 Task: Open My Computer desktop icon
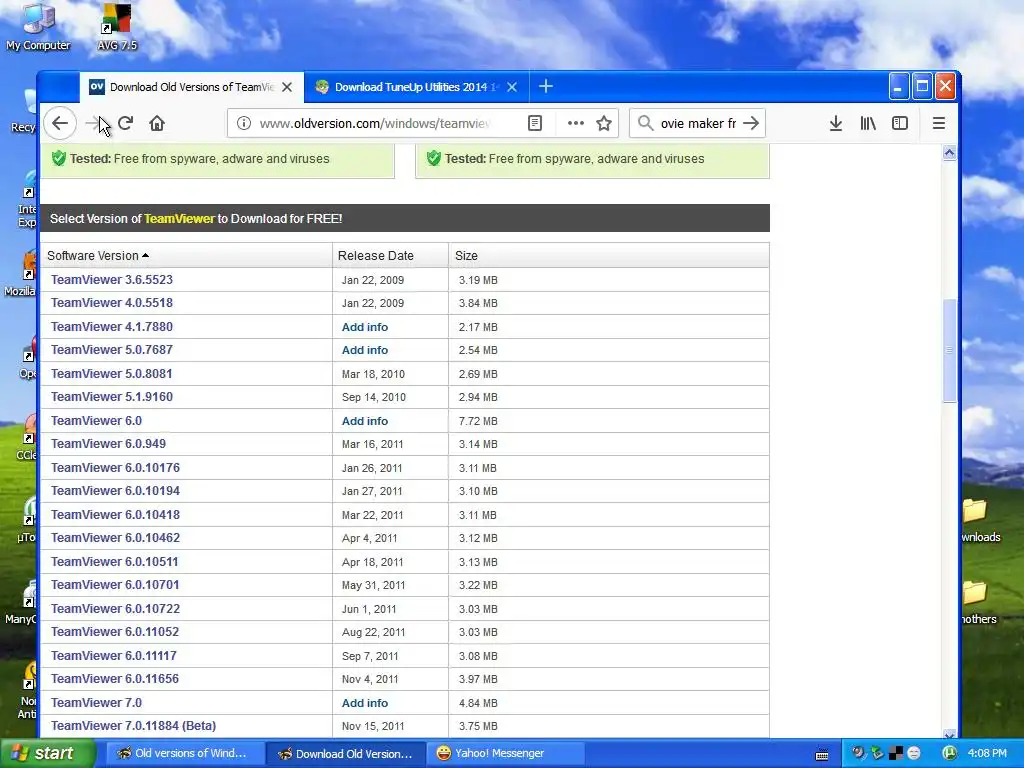38,27
